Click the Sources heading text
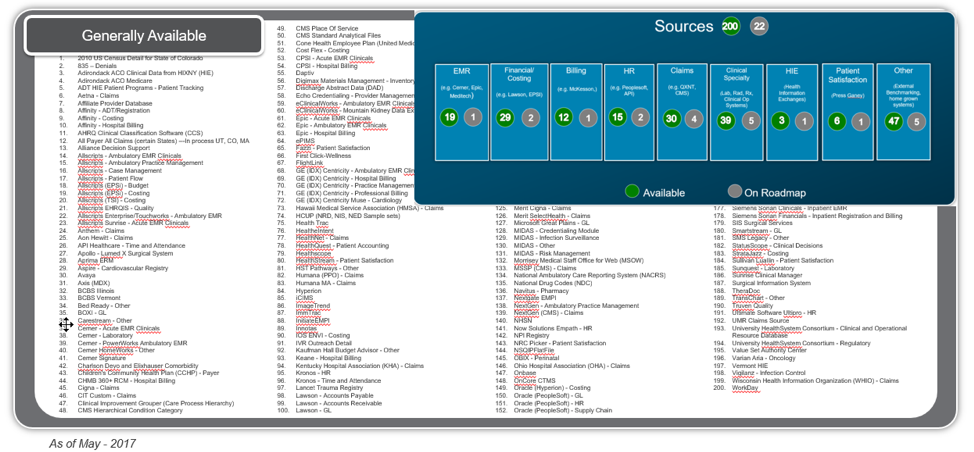 click(x=684, y=26)
